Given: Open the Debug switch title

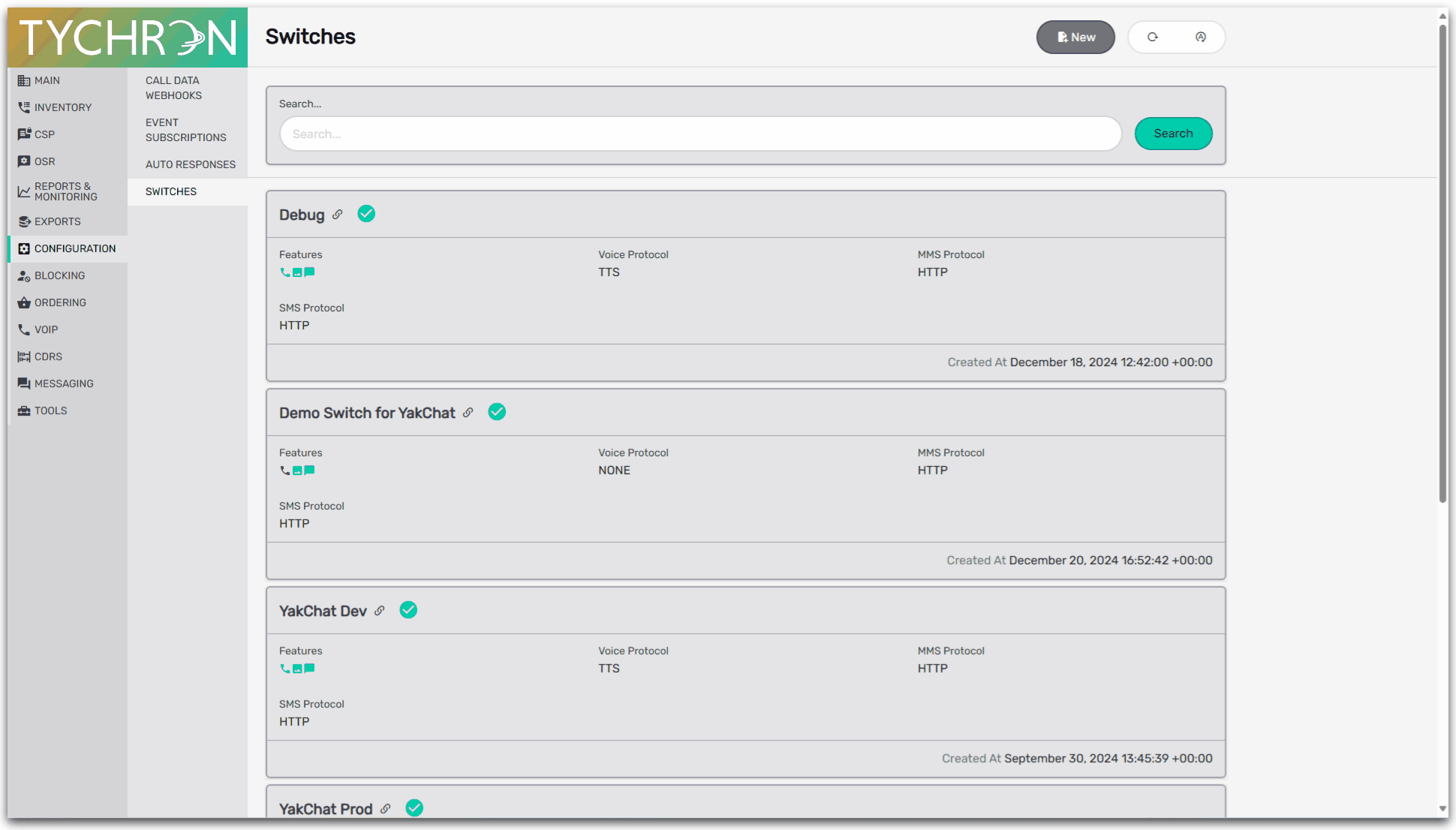Looking at the screenshot, I should click(x=302, y=215).
